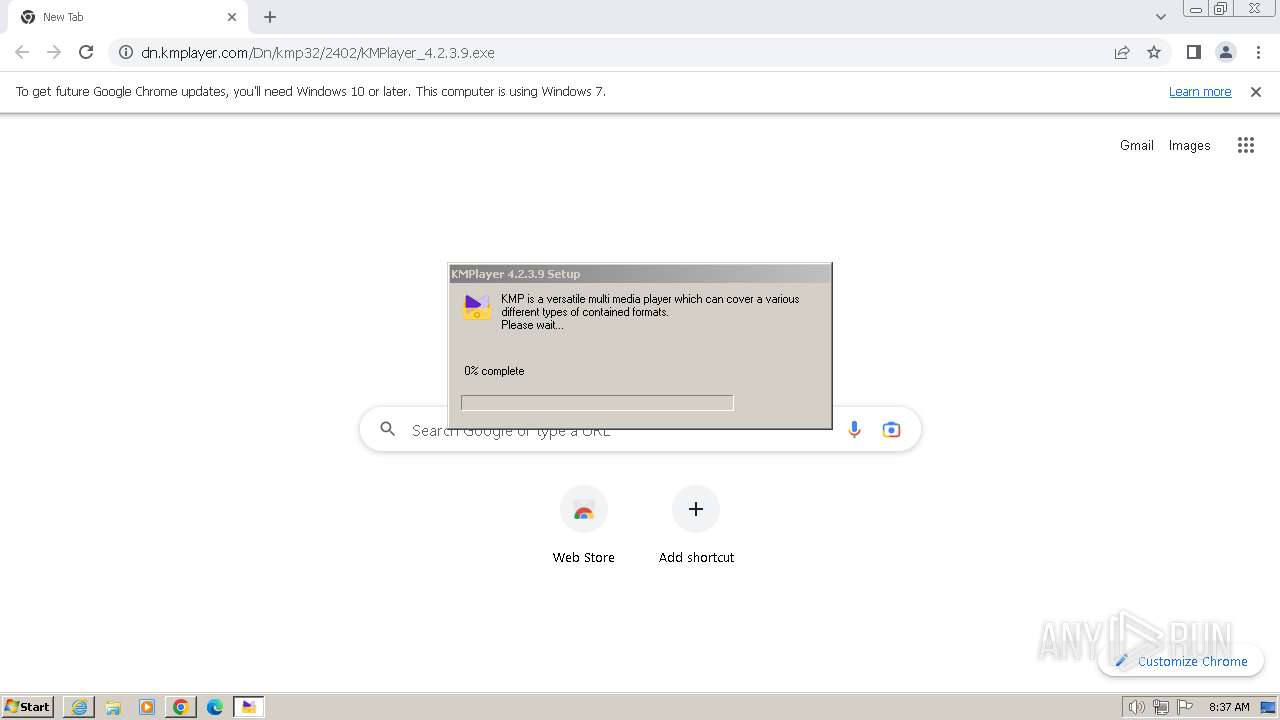Open Customize Chrome button

1181,661
